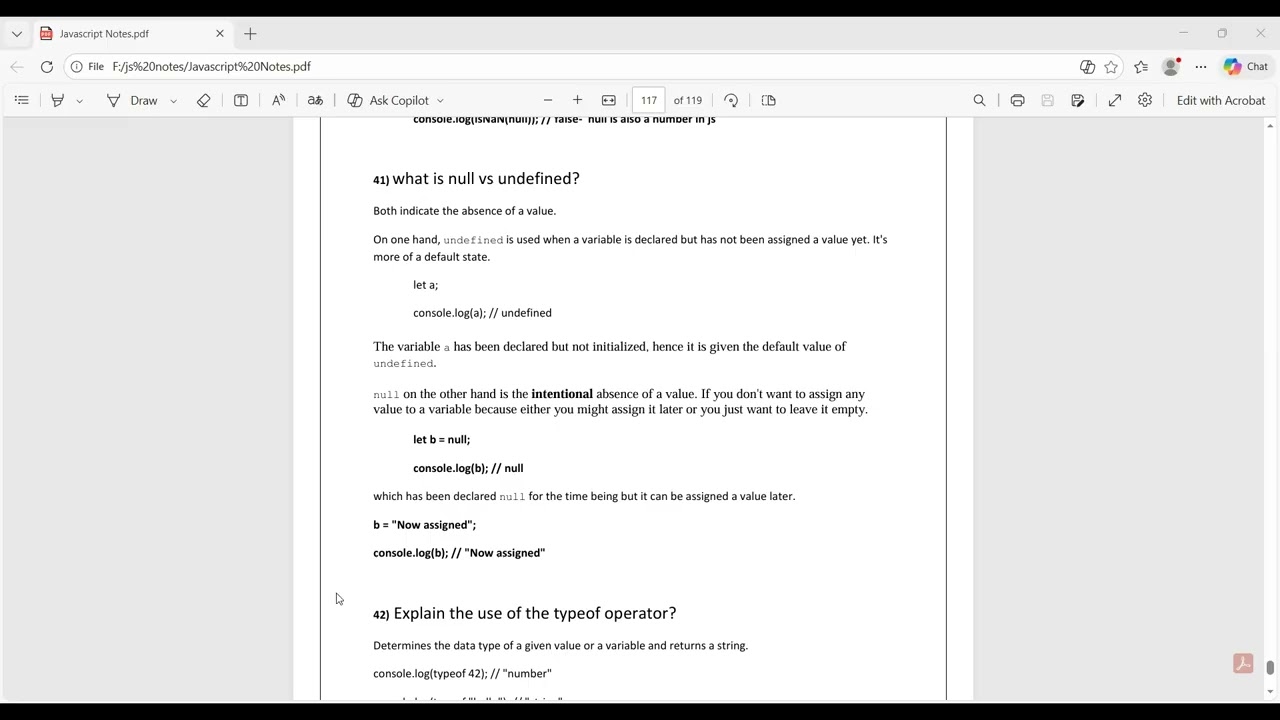Open the Copilot Chat sidebar
Screen dimensions: 1280x720
(x=1245, y=67)
